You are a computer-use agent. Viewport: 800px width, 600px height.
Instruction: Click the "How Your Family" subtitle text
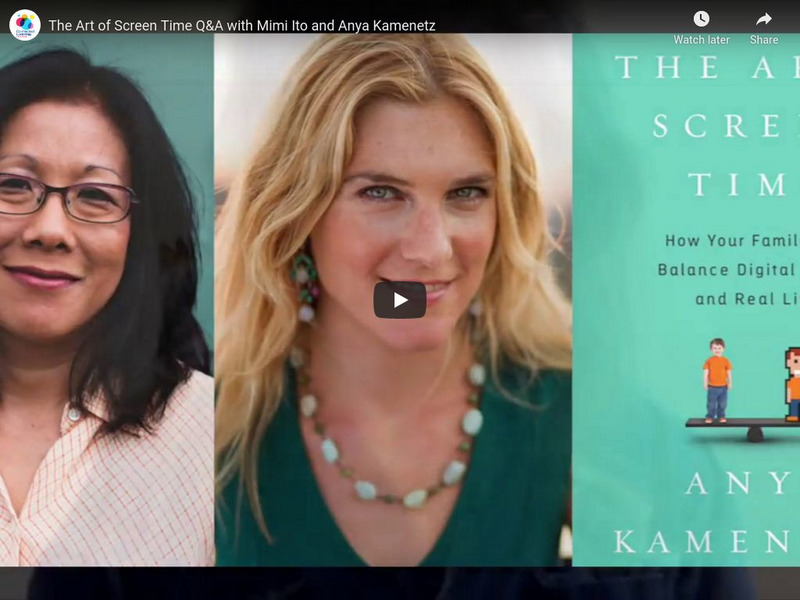[732, 241]
